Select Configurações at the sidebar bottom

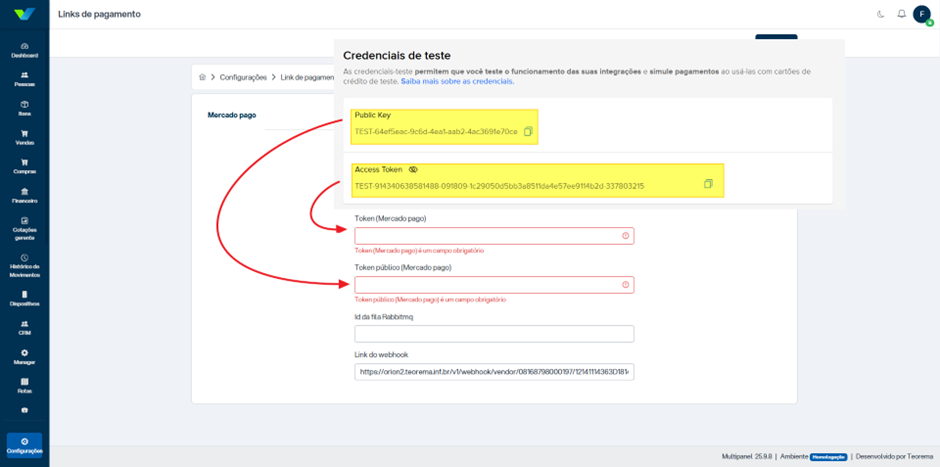(x=25, y=445)
